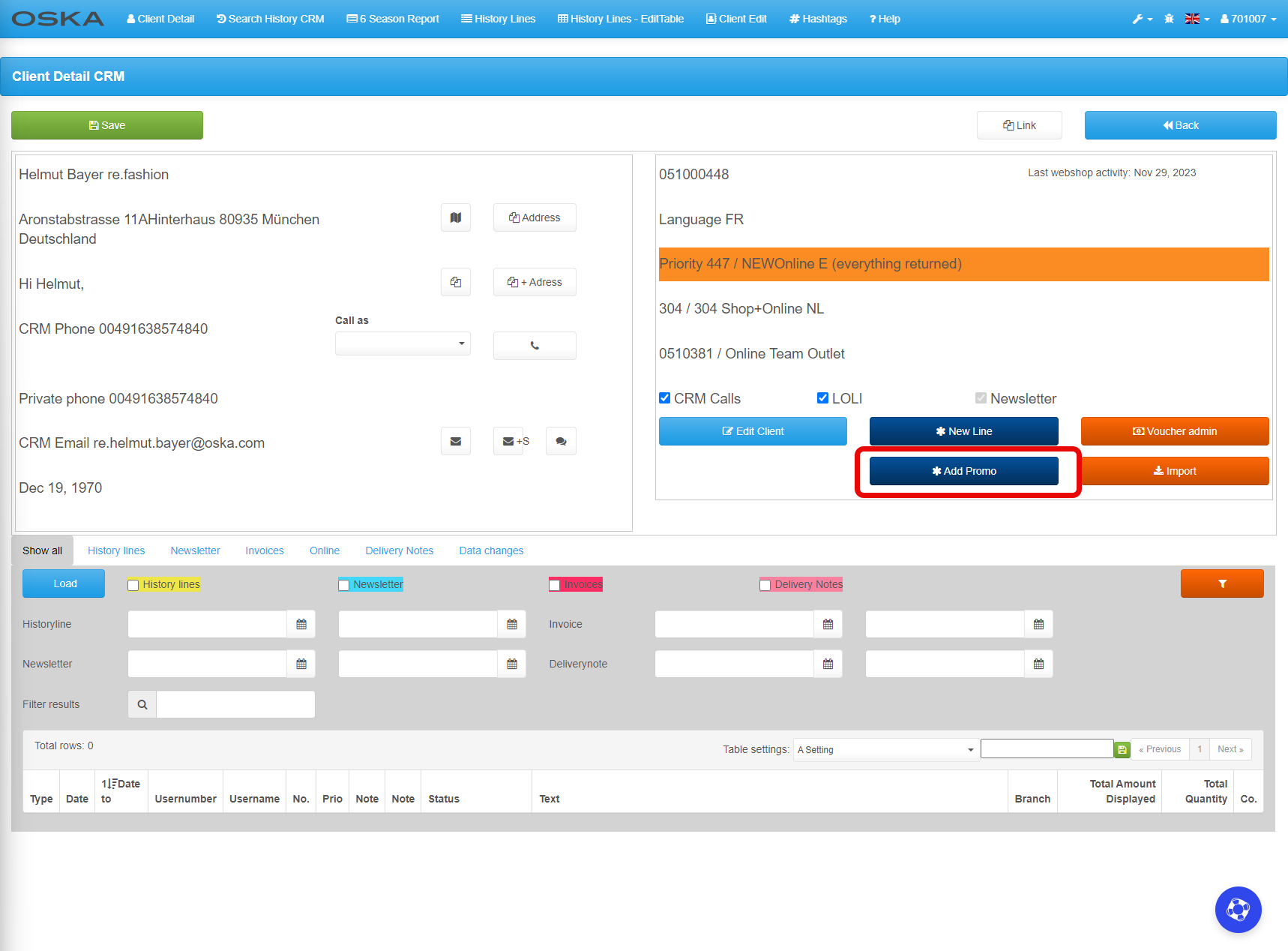Switch to the Delivery Notes tab
This screenshot has height=951, width=1288.
[x=400, y=550]
